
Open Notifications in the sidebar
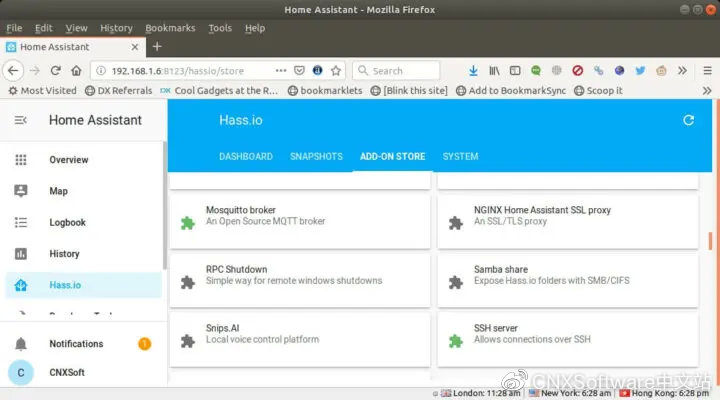pyautogui.click(x=76, y=344)
